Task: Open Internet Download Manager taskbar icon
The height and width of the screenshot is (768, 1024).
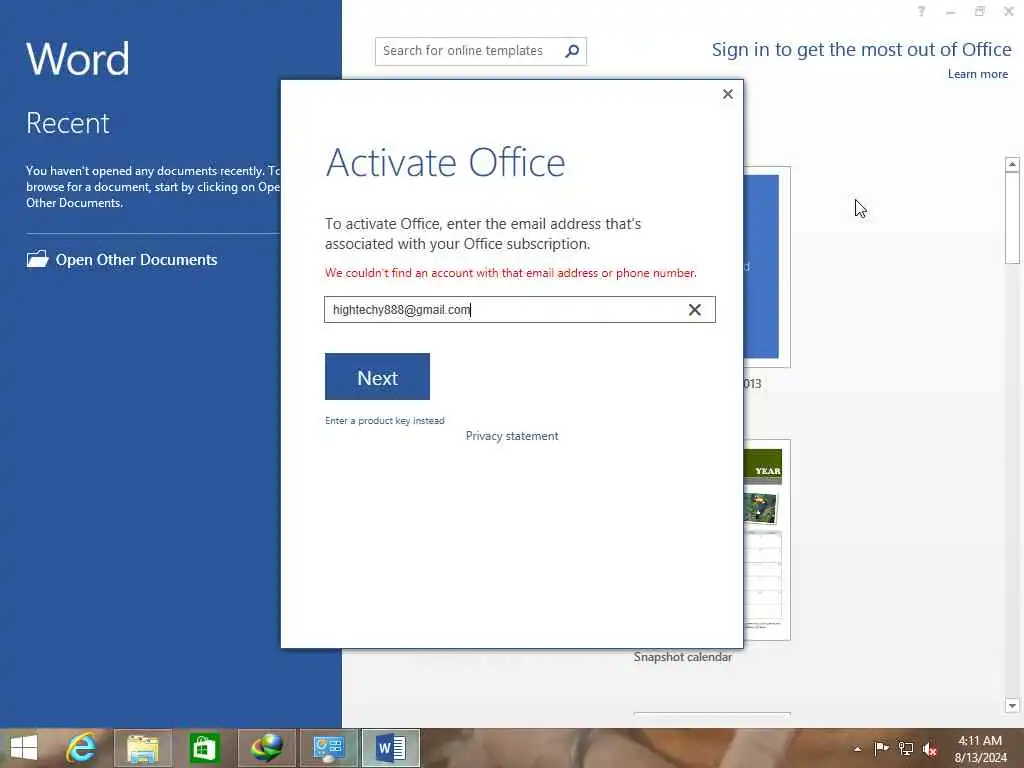Action: pos(266,748)
